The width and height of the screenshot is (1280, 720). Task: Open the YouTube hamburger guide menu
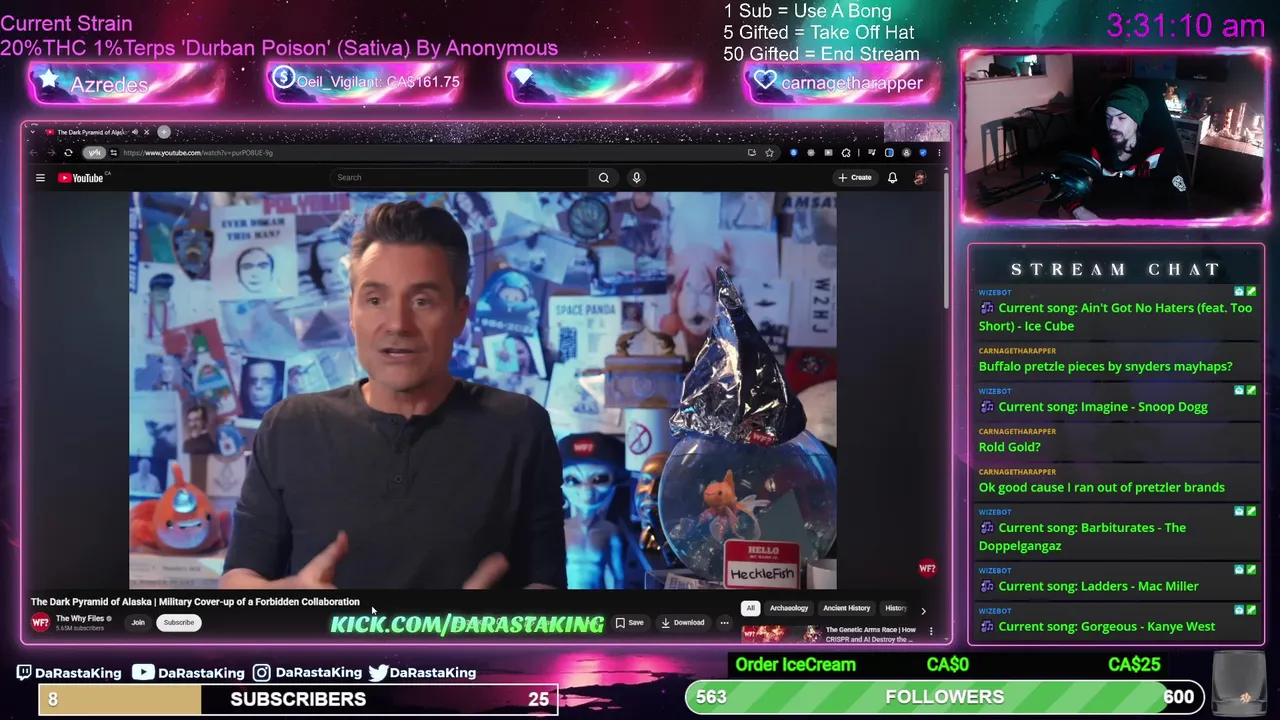click(x=40, y=178)
